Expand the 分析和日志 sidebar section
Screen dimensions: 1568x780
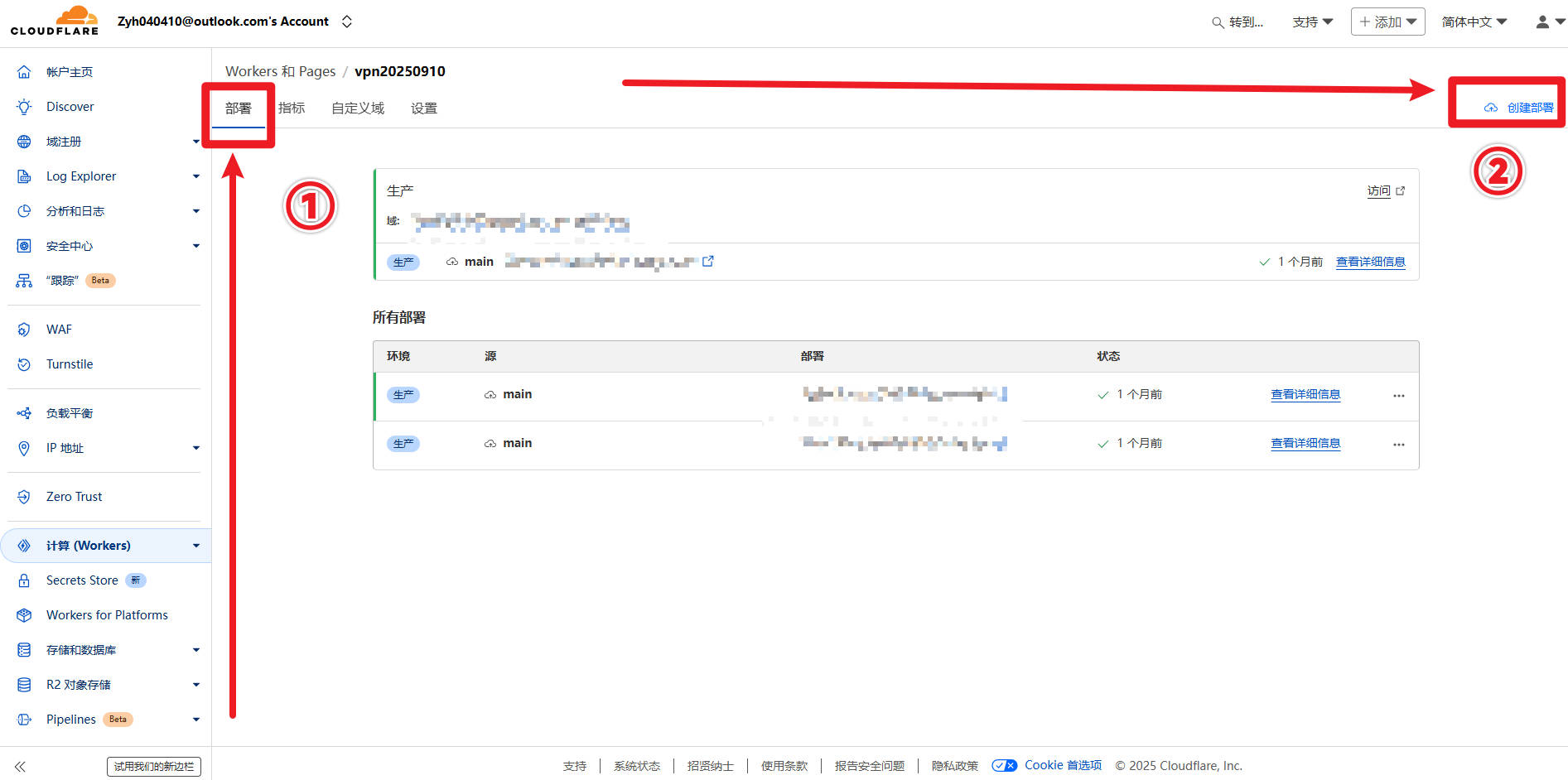click(x=196, y=211)
